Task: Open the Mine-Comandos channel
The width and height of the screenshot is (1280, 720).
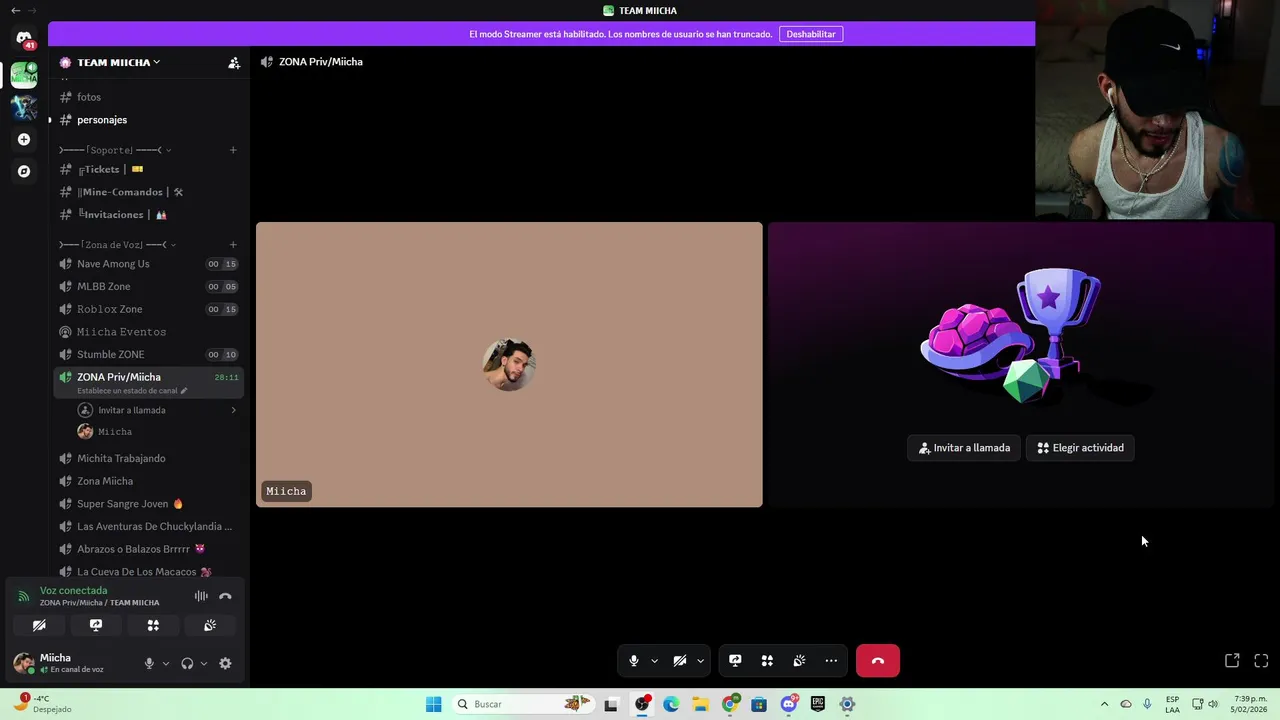Action: (150, 192)
